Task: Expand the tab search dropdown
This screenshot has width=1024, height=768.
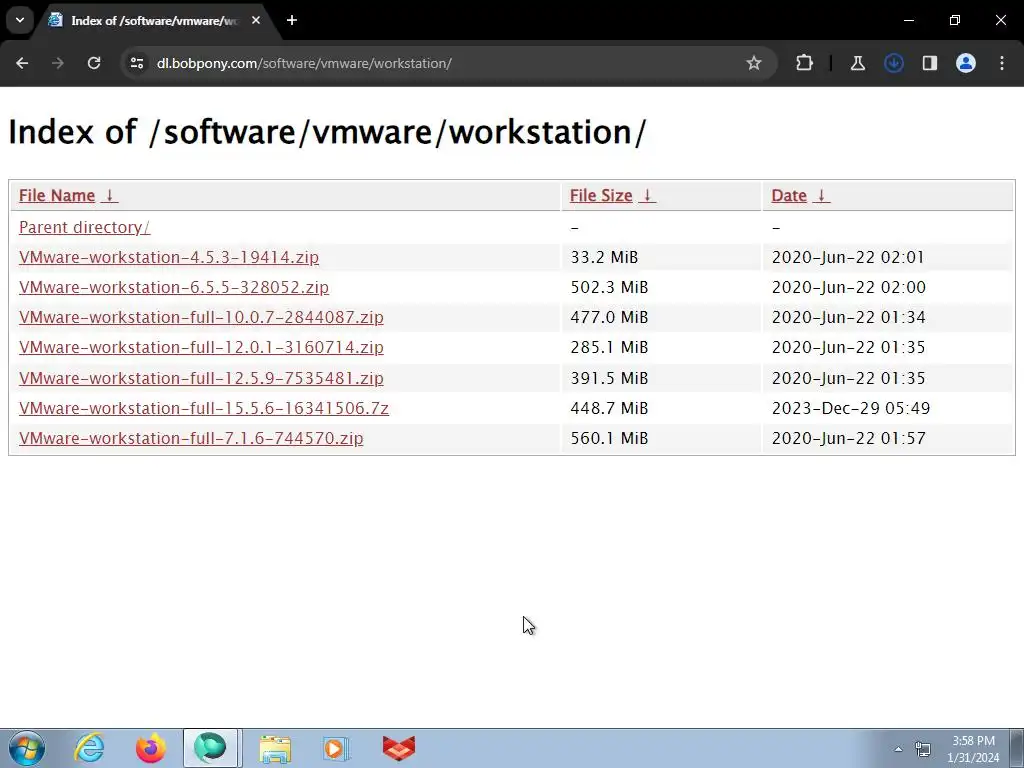Action: click(20, 20)
